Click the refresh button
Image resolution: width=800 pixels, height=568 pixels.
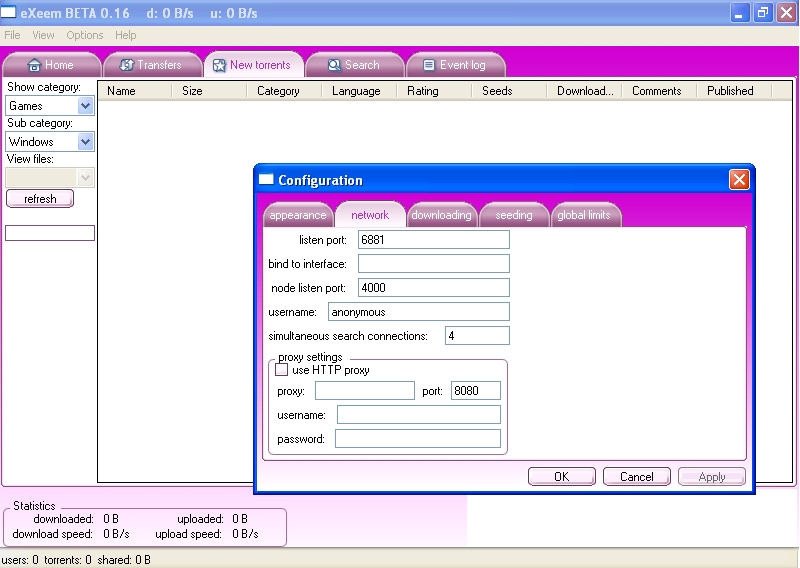click(40, 199)
